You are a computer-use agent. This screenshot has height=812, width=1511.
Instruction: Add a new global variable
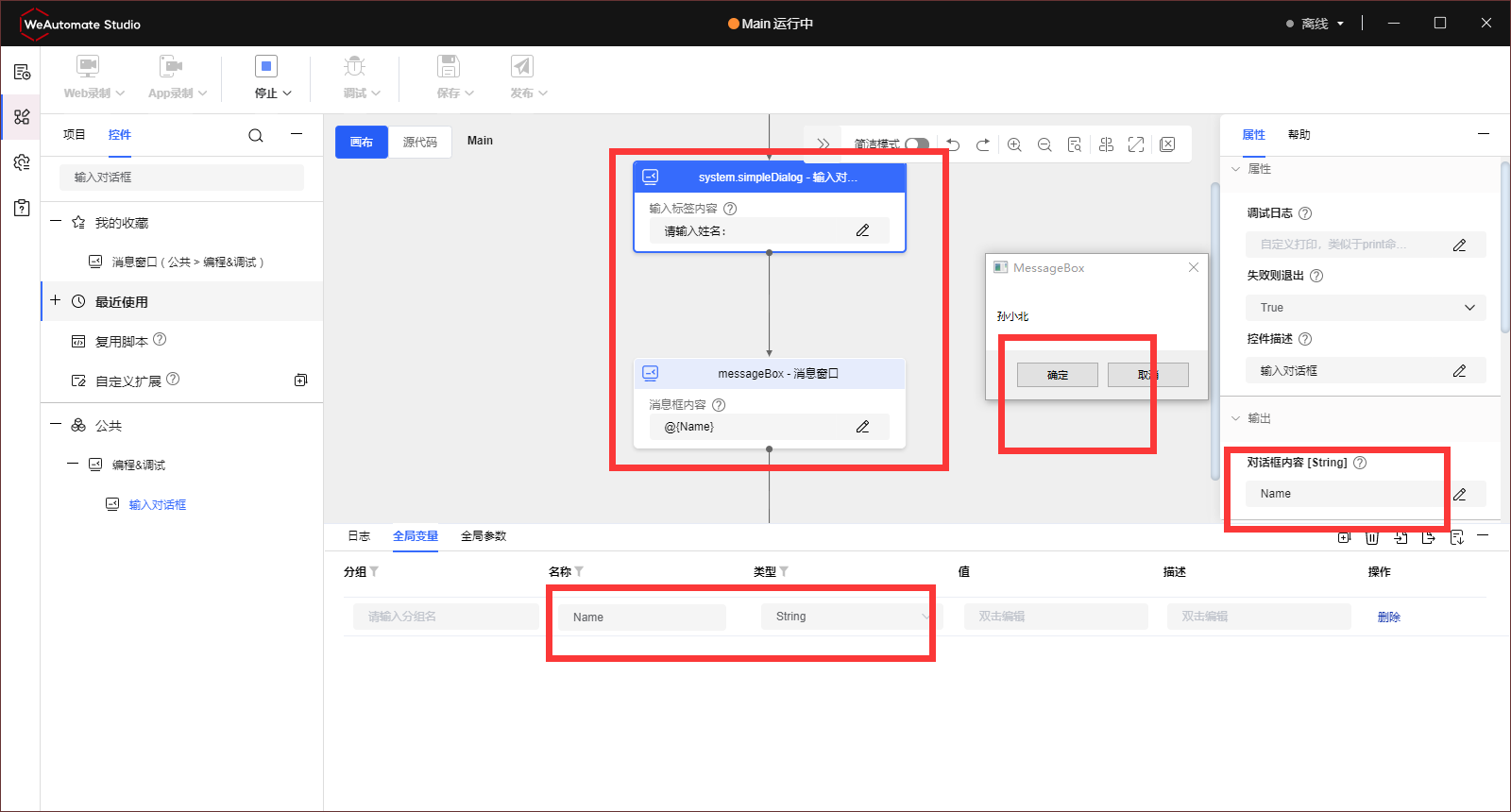(x=1344, y=537)
